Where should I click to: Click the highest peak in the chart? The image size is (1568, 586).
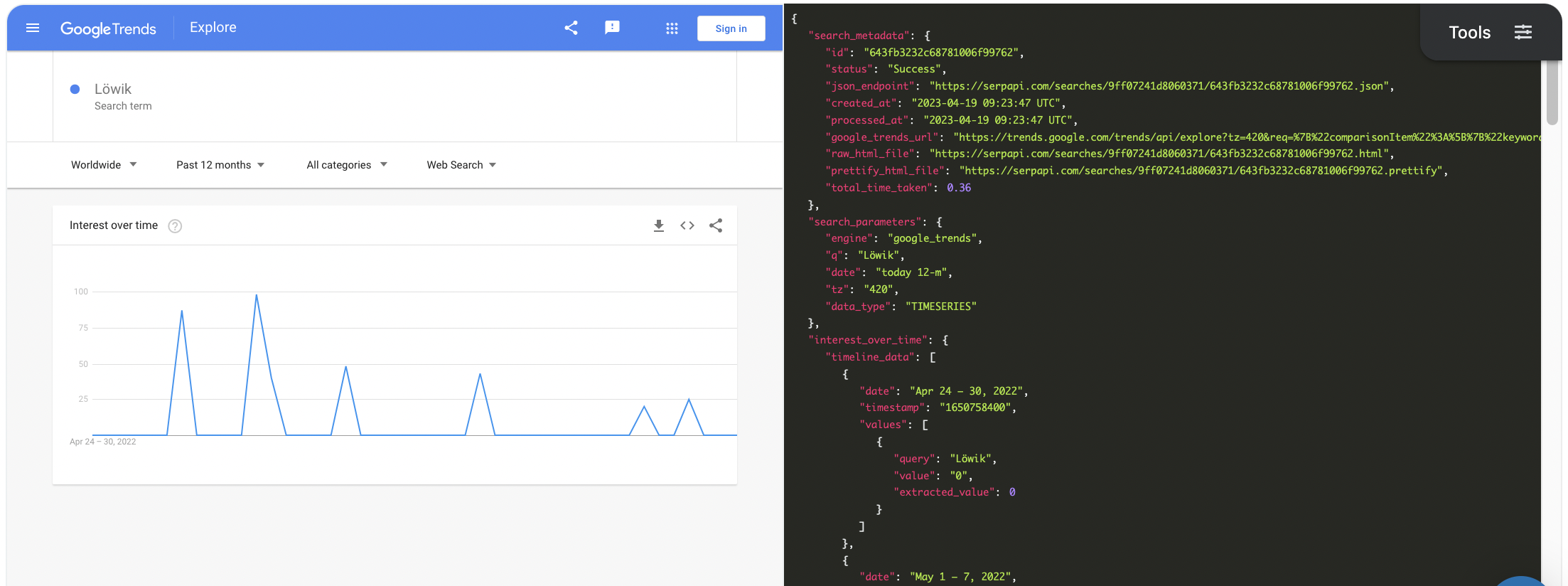click(x=257, y=295)
